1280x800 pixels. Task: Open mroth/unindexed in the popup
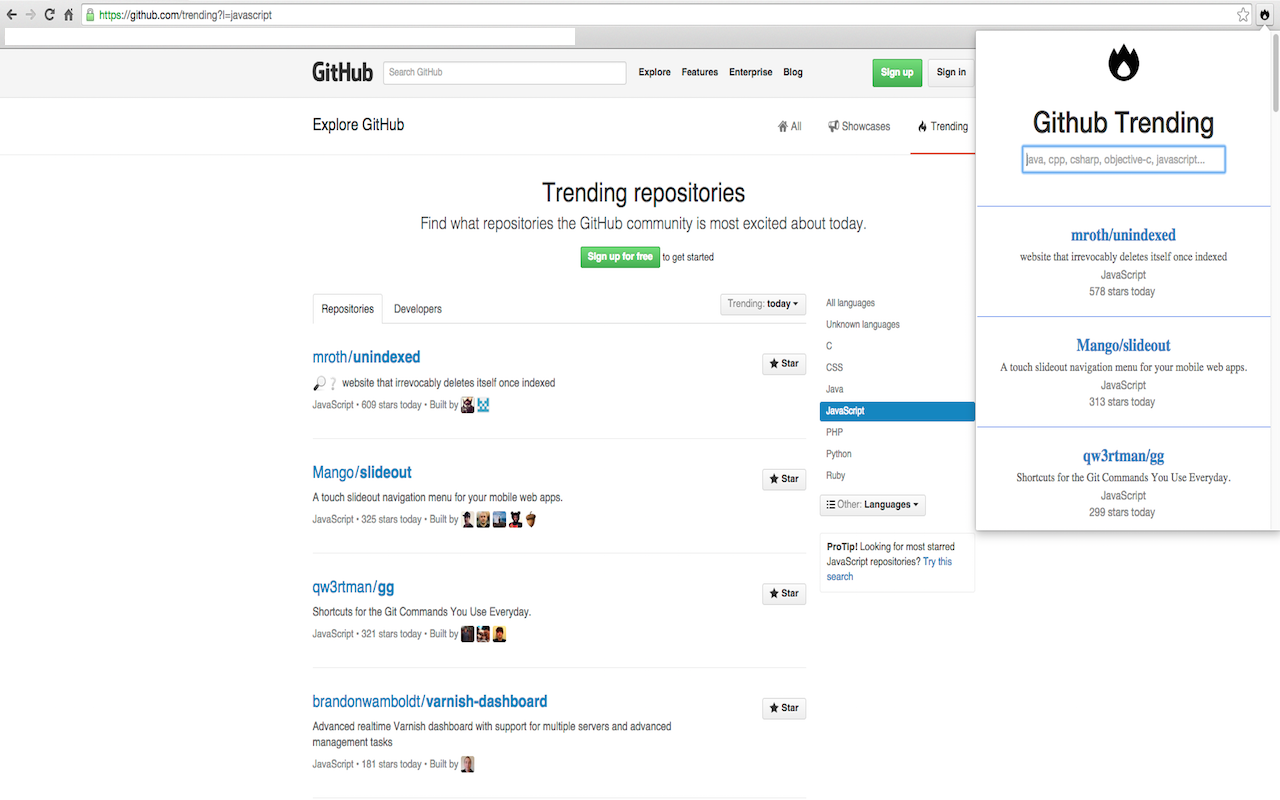tap(1124, 235)
